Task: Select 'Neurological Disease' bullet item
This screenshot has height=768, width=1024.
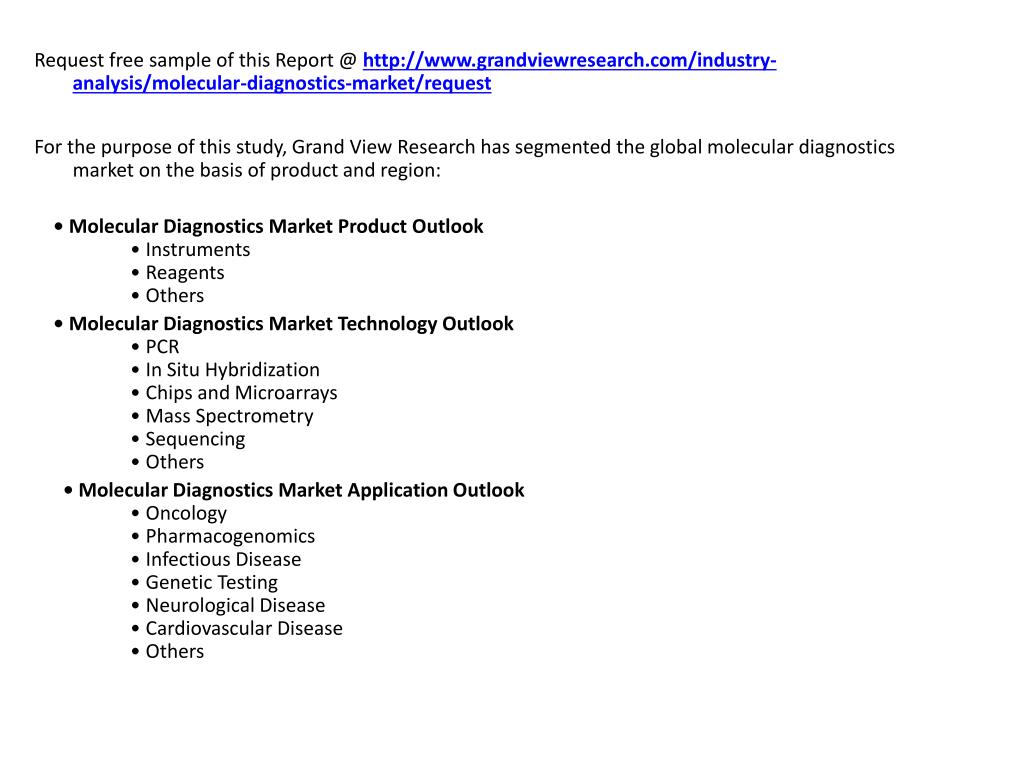Action: [235, 606]
